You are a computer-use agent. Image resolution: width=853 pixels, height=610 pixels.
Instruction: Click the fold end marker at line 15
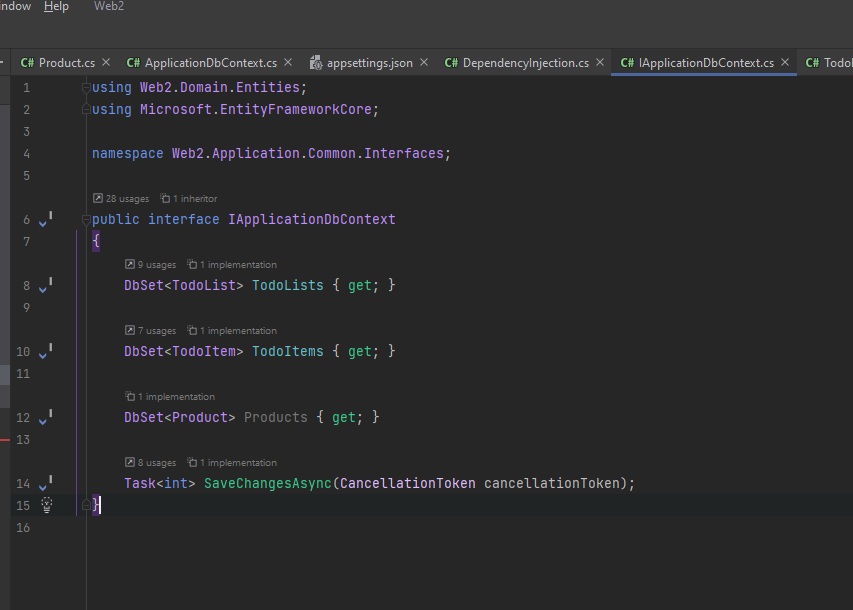tap(86, 506)
